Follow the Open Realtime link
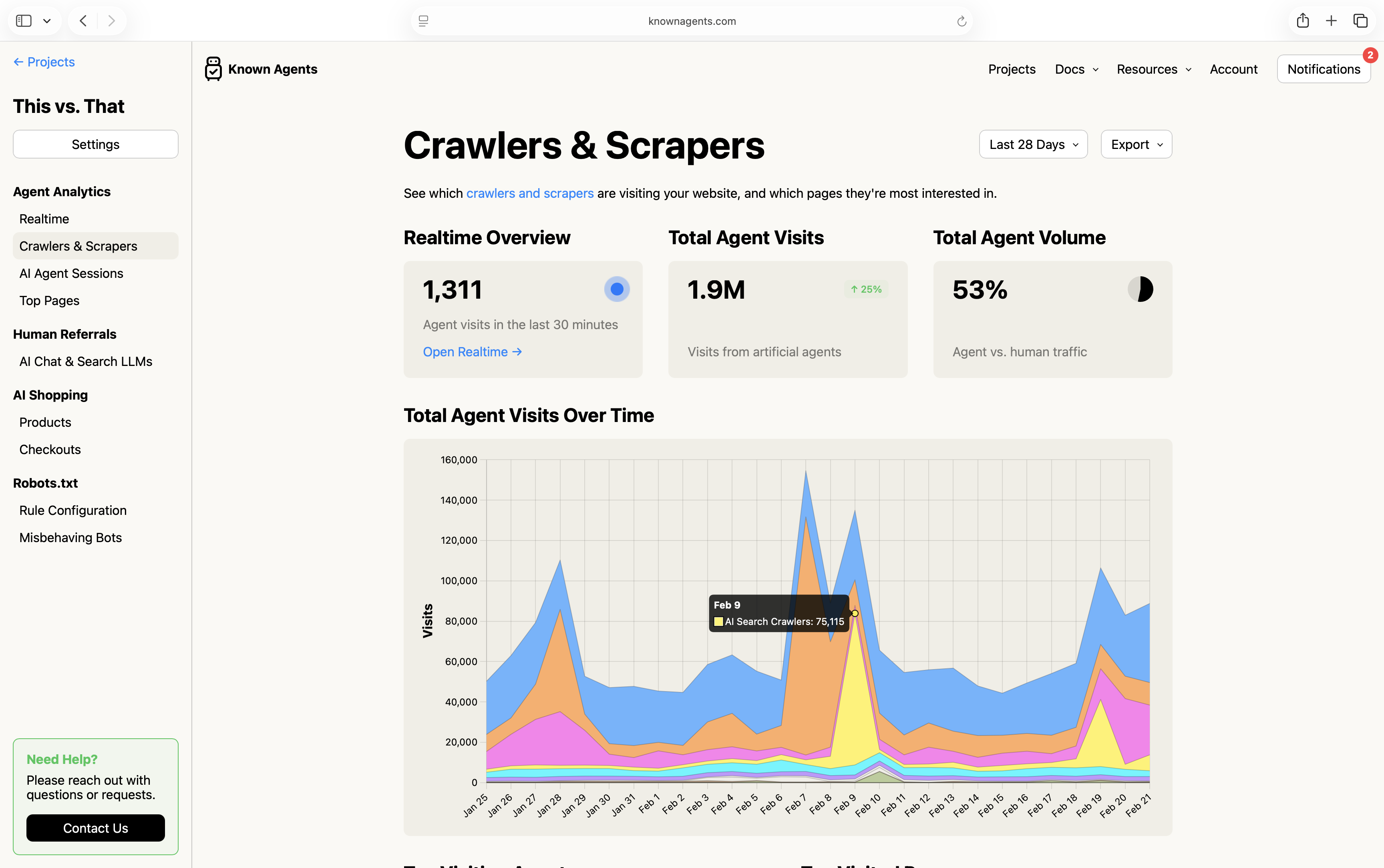 472,352
